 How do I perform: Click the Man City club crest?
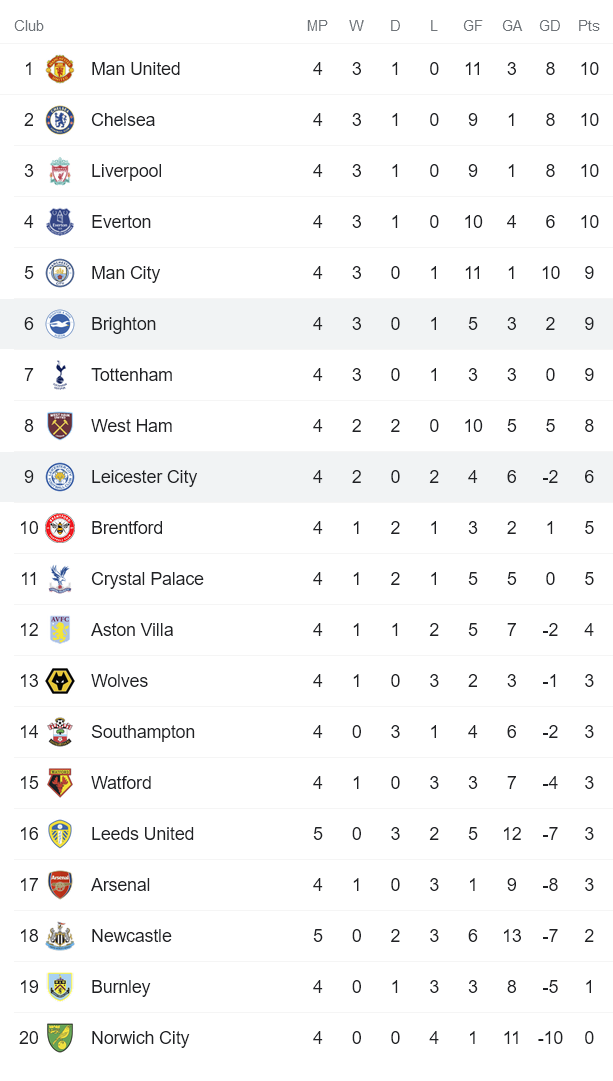58,273
